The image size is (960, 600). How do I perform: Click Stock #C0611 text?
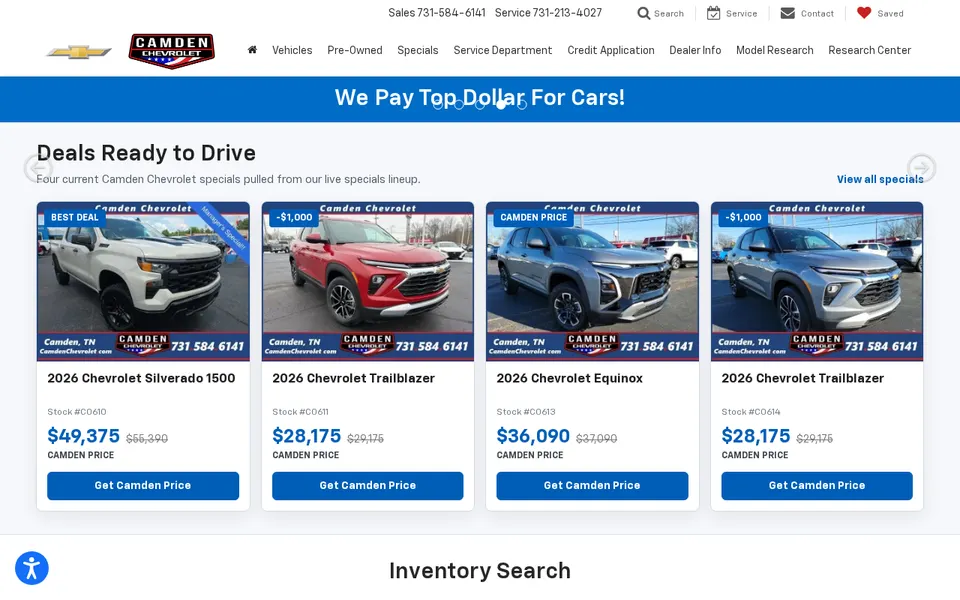pyautogui.click(x=301, y=412)
